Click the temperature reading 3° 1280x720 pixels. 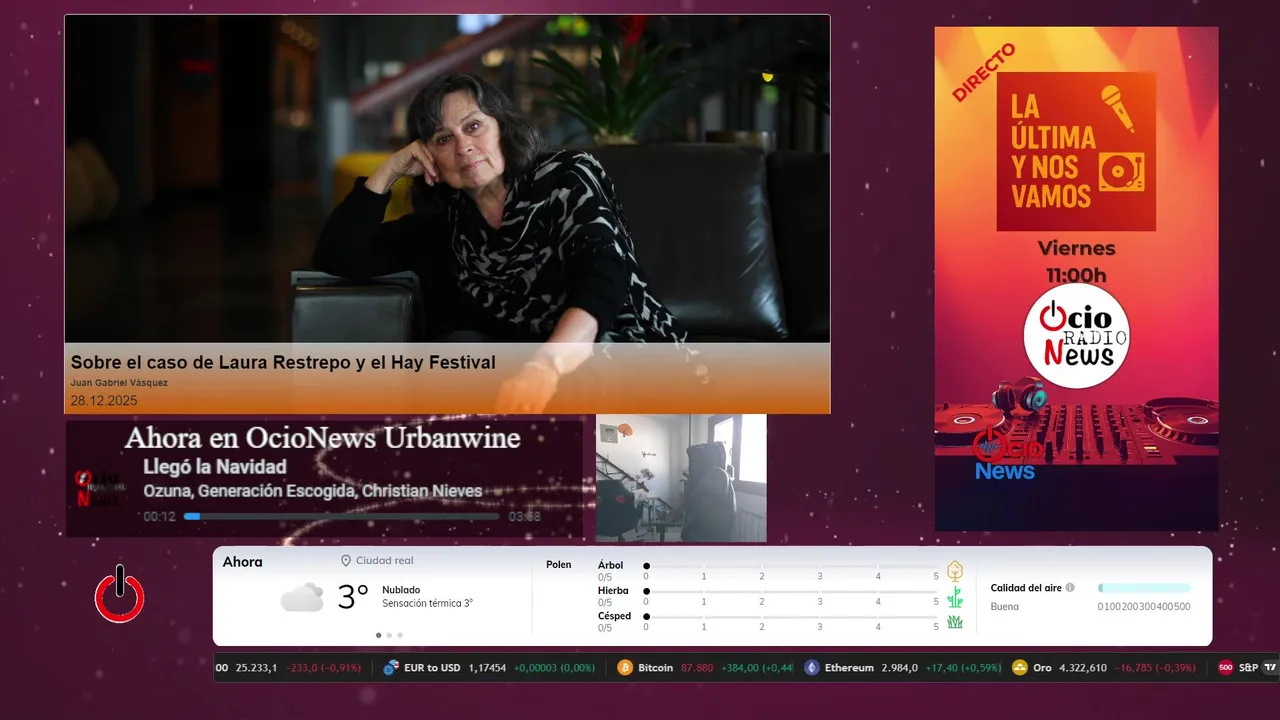(x=353, y=597)
